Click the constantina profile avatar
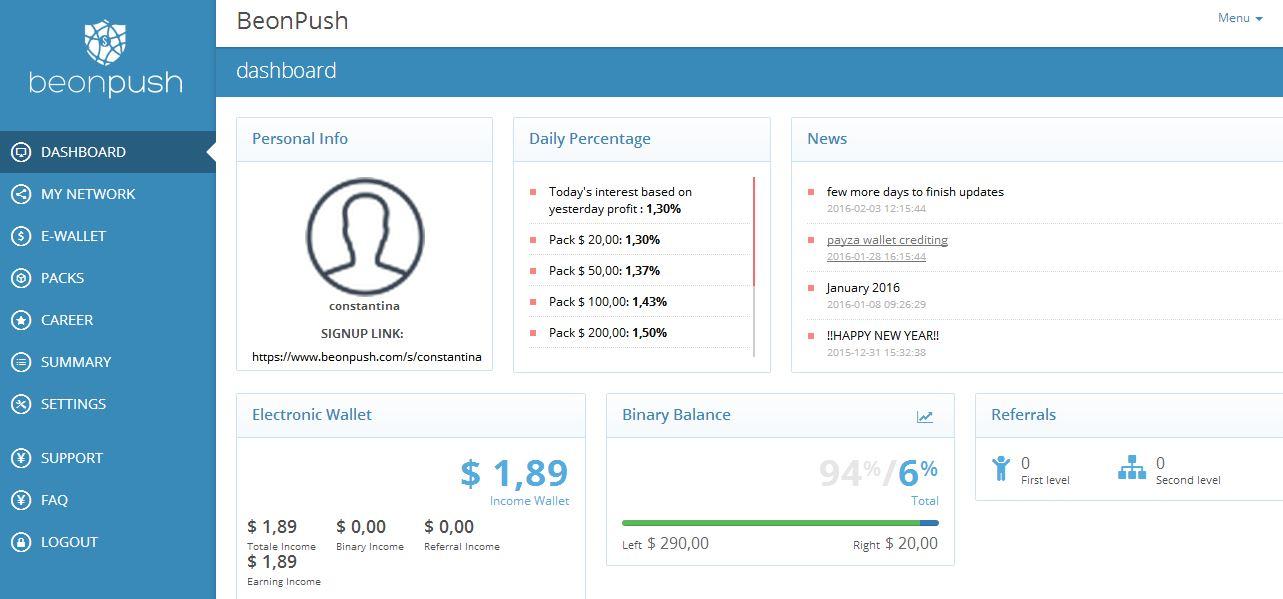This screenshot has width=1283, height=599. point(365,237)
